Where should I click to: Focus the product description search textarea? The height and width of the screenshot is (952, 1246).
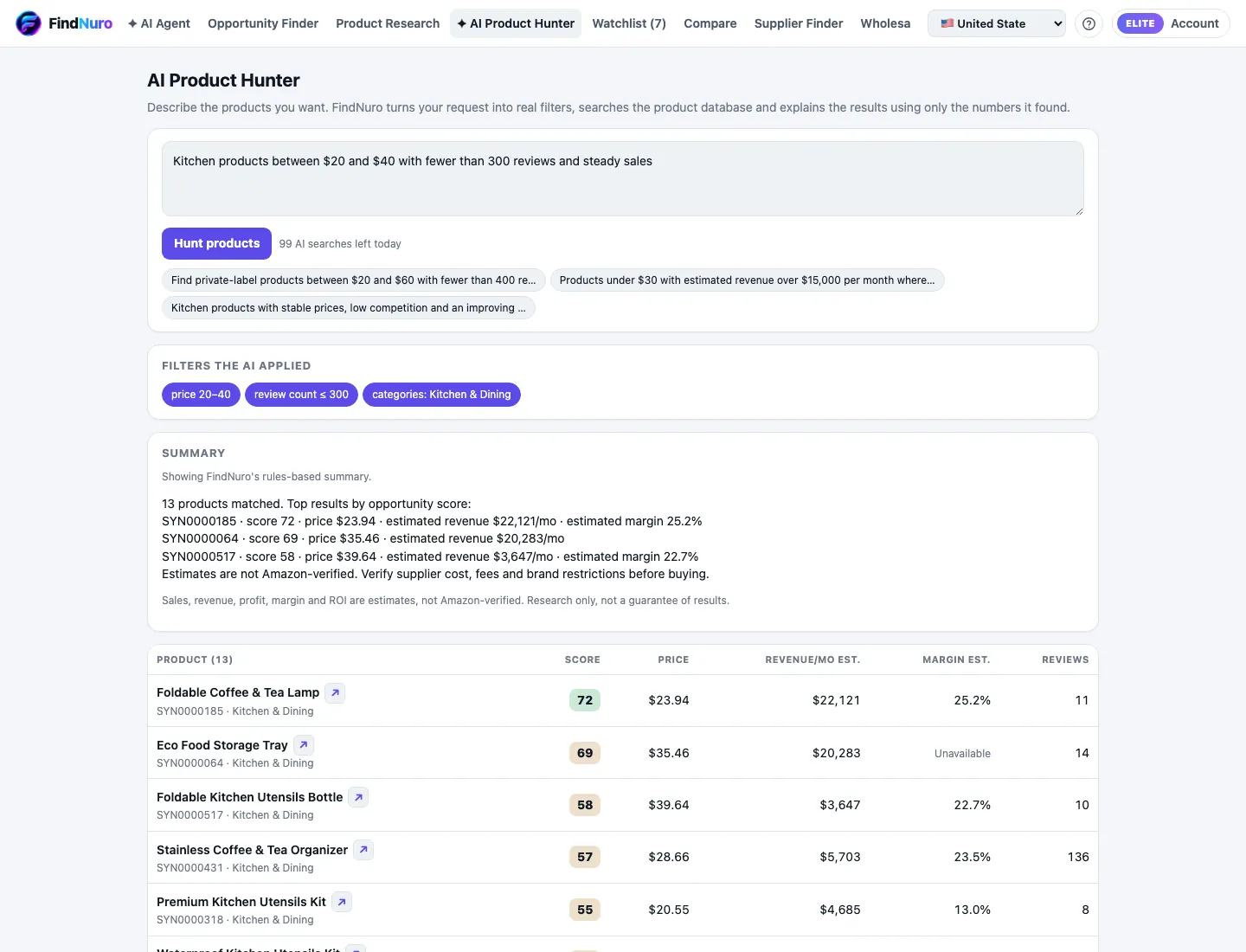pyautogui.click(x=623, y=178)
